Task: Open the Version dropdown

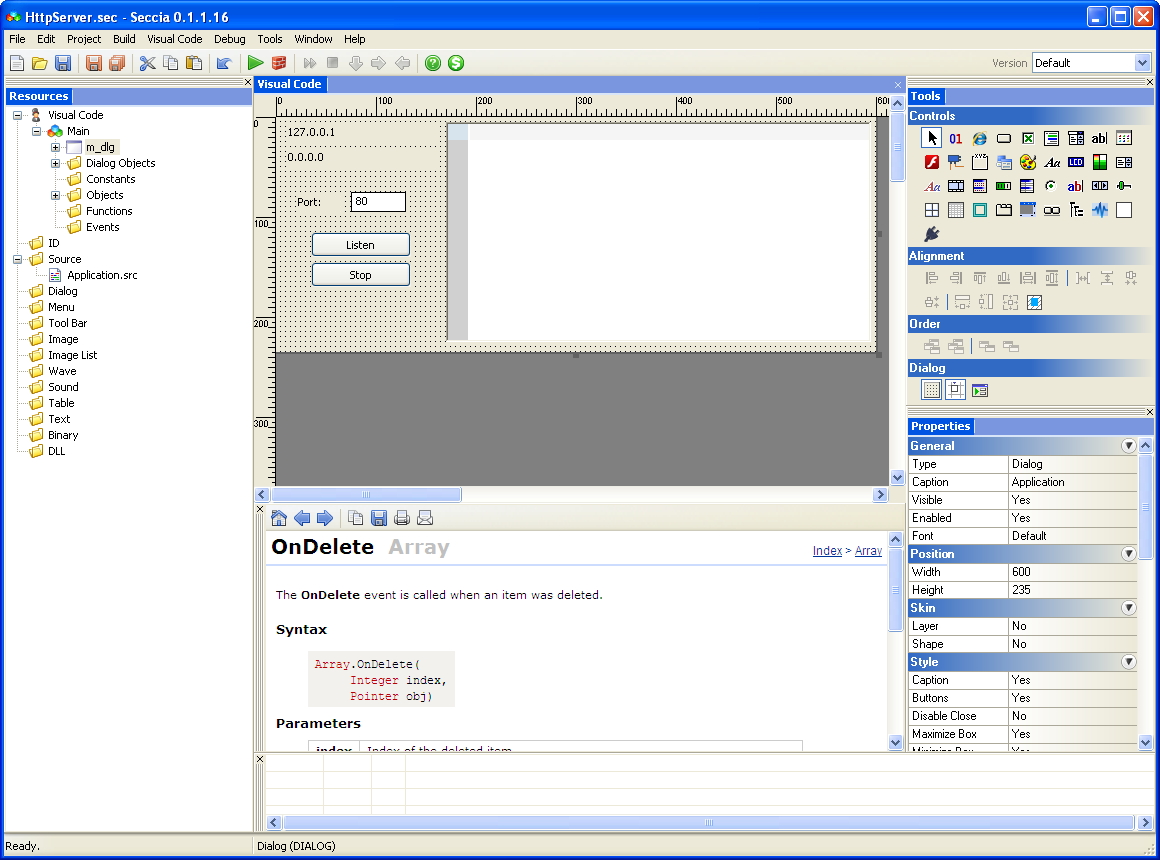Action: [x=1142, y=64]
